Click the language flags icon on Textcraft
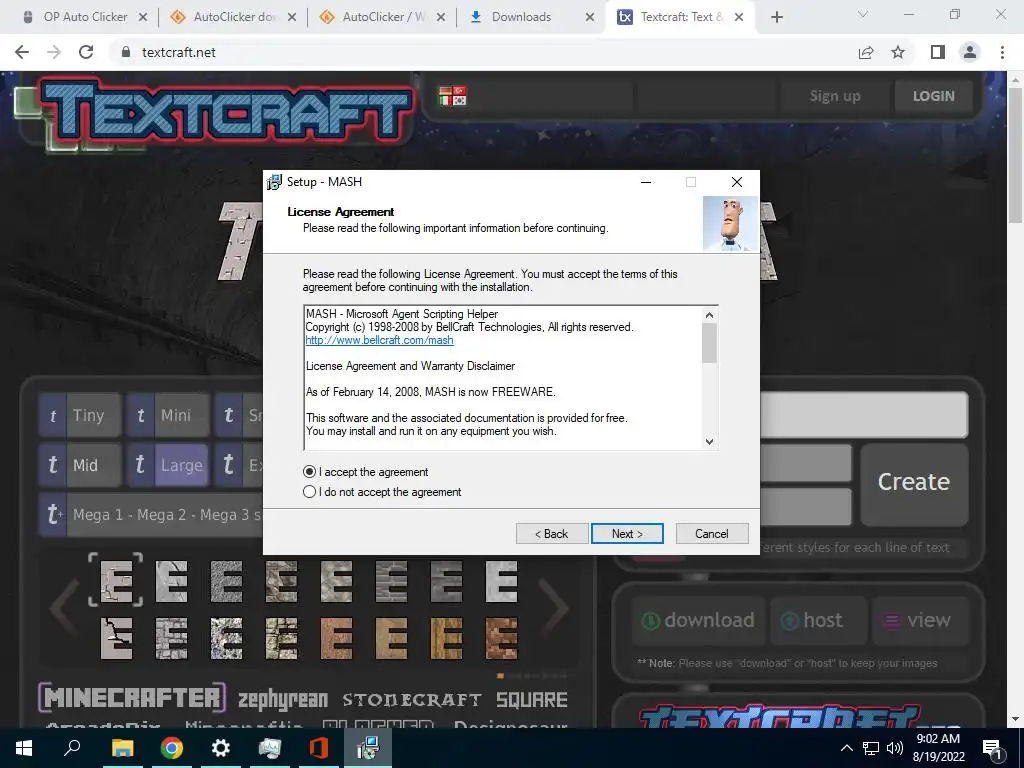The image size is (1024, 768). click(453, 95)
